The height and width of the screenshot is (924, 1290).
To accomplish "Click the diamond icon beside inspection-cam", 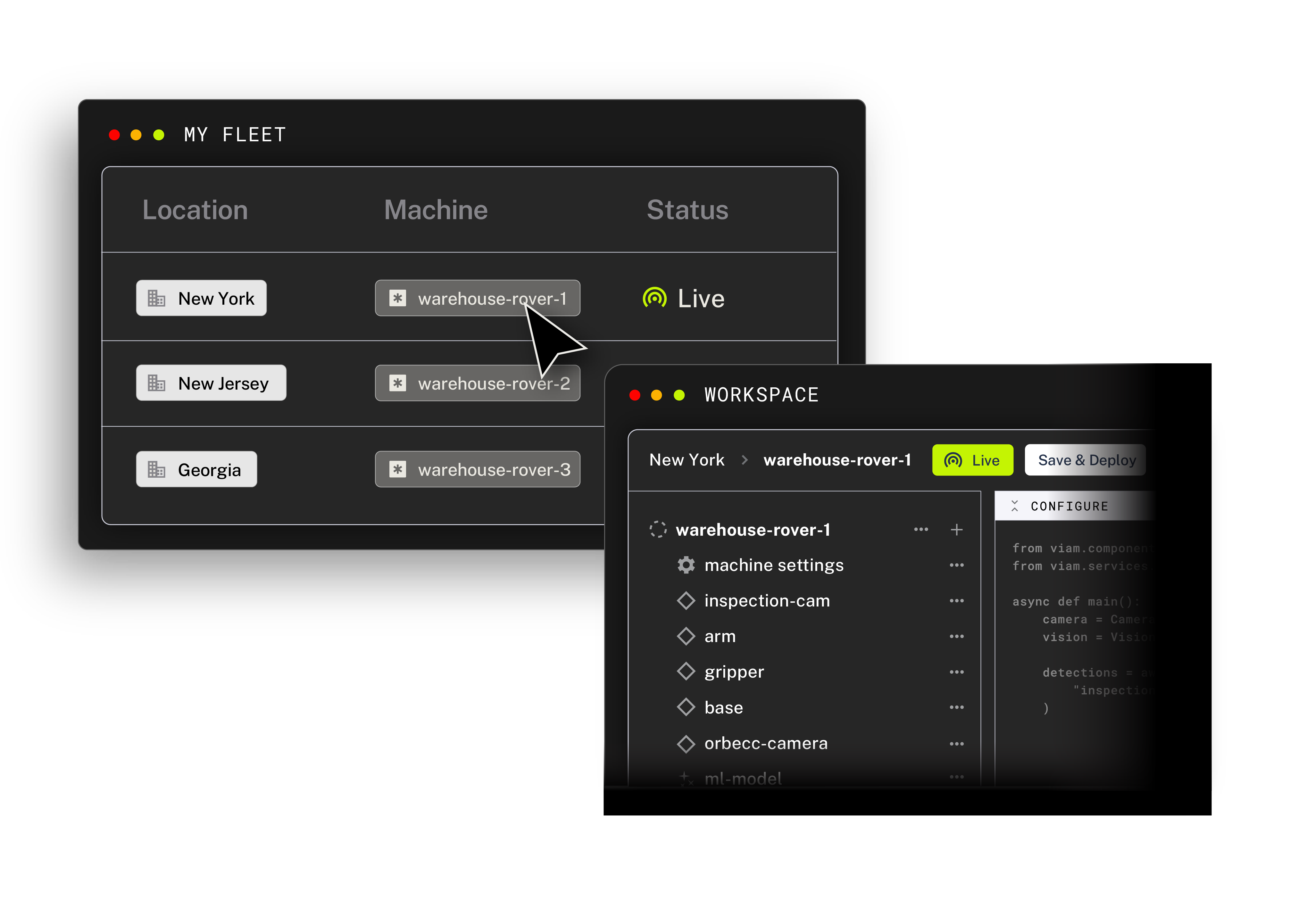I will [x=686, y=600].
